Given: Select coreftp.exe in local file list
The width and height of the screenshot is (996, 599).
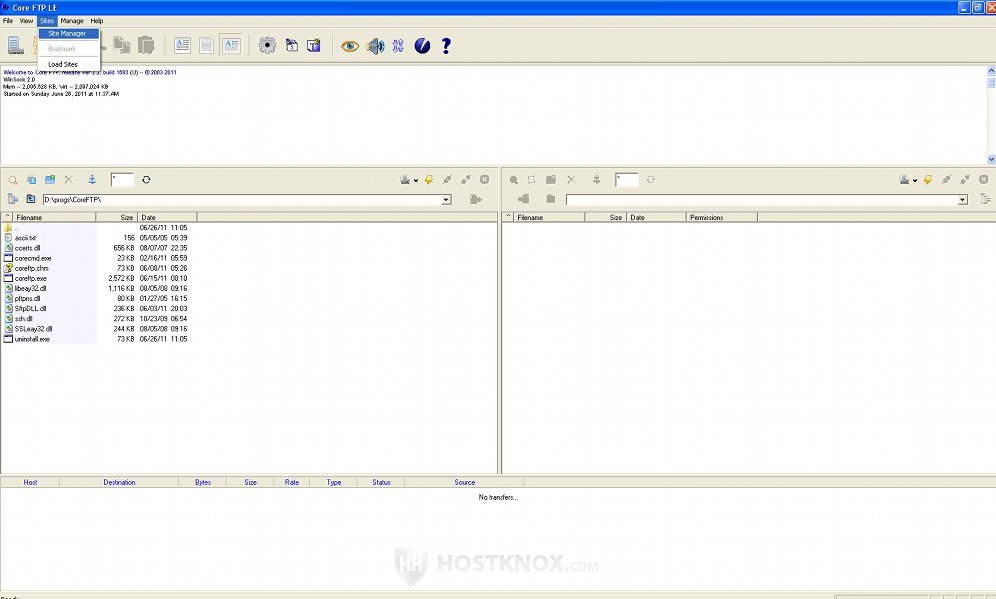Looking at the screenshot, I should point(30,278).
